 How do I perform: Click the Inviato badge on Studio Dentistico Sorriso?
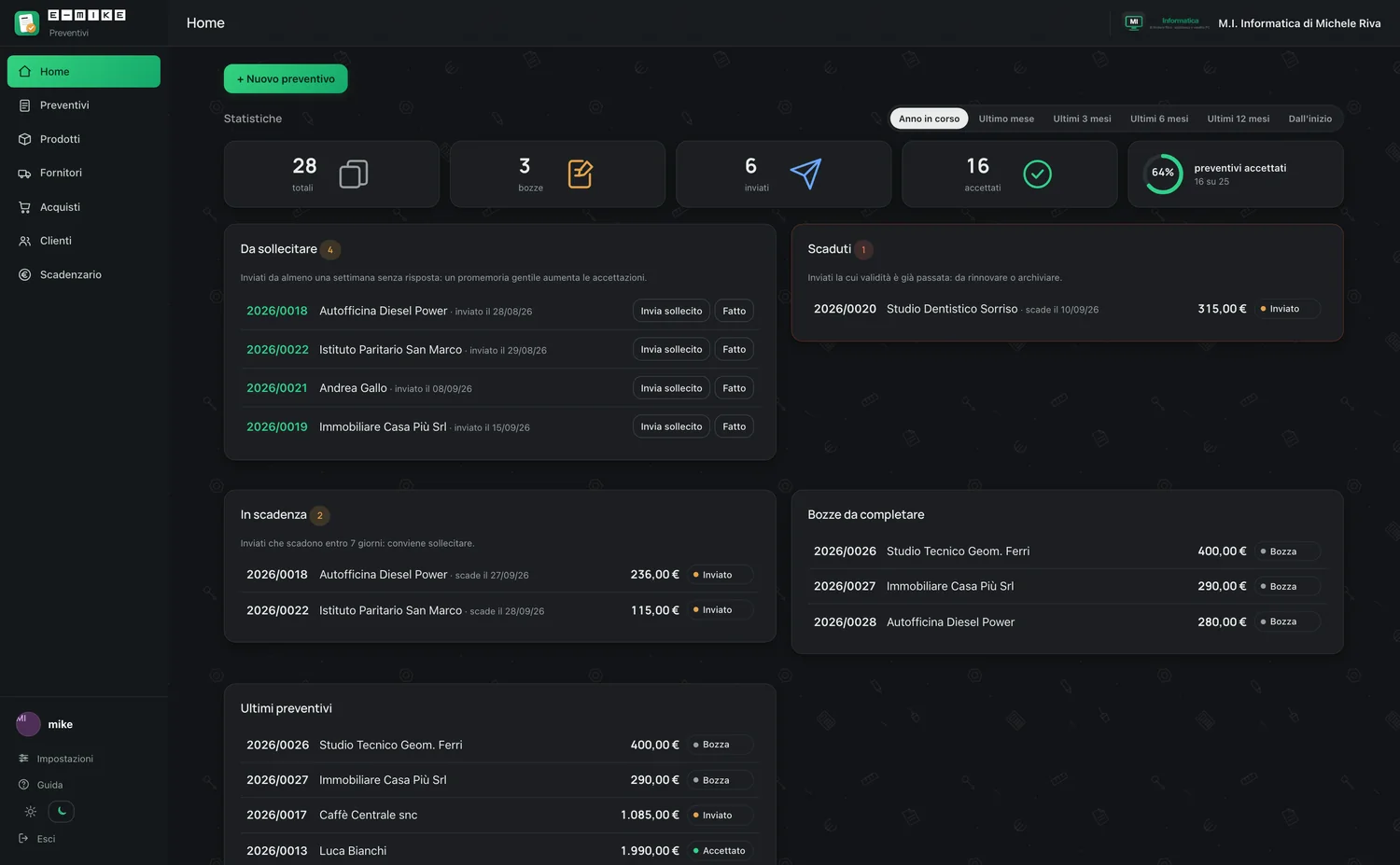coord(1288,309)
